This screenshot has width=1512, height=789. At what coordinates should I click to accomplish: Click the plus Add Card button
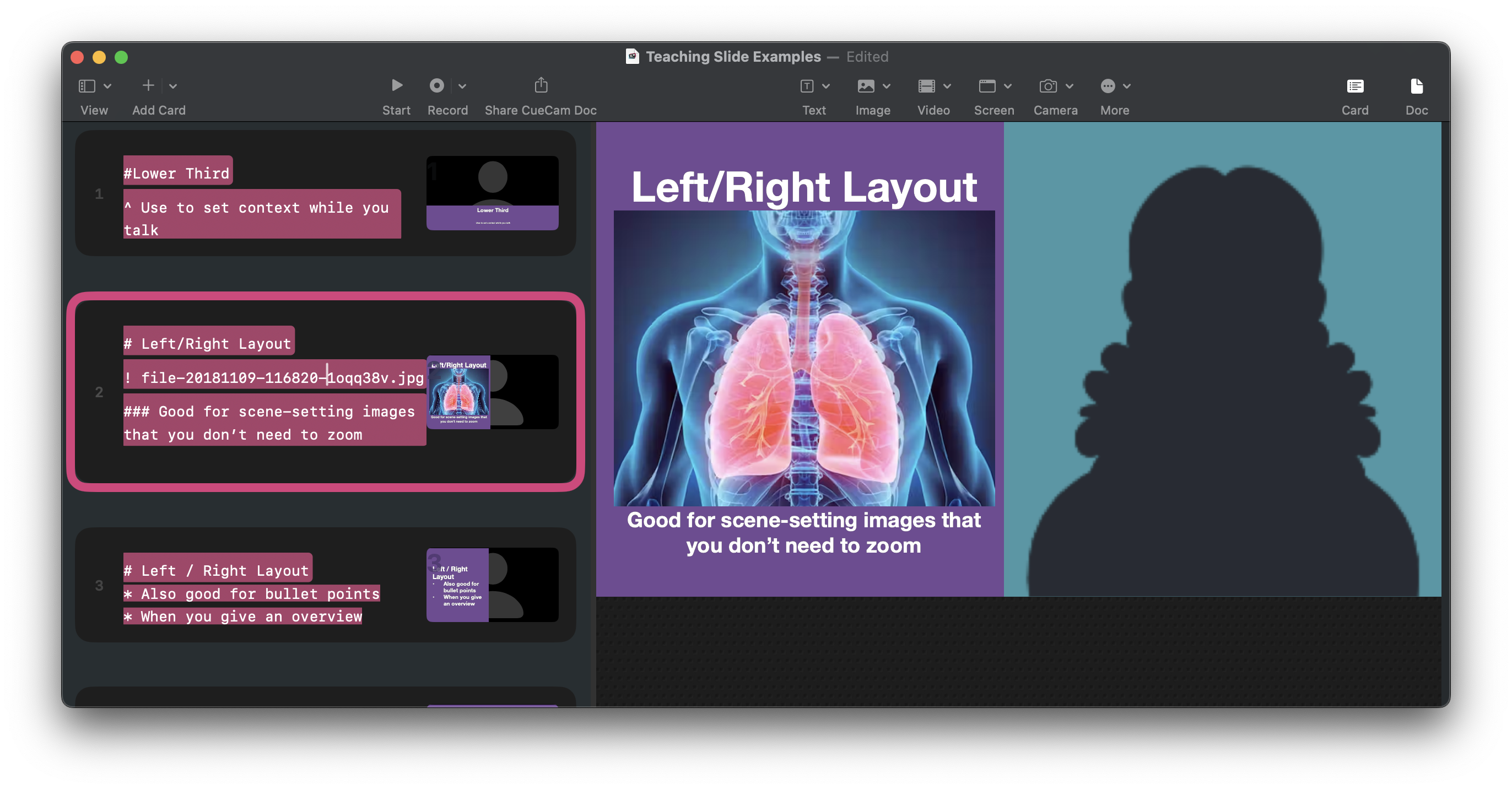(148, 86)
